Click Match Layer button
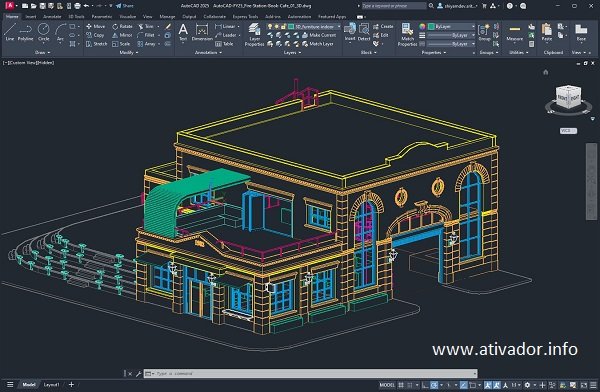Viewport: 600px width, 392px height. (x=318, y=44)
